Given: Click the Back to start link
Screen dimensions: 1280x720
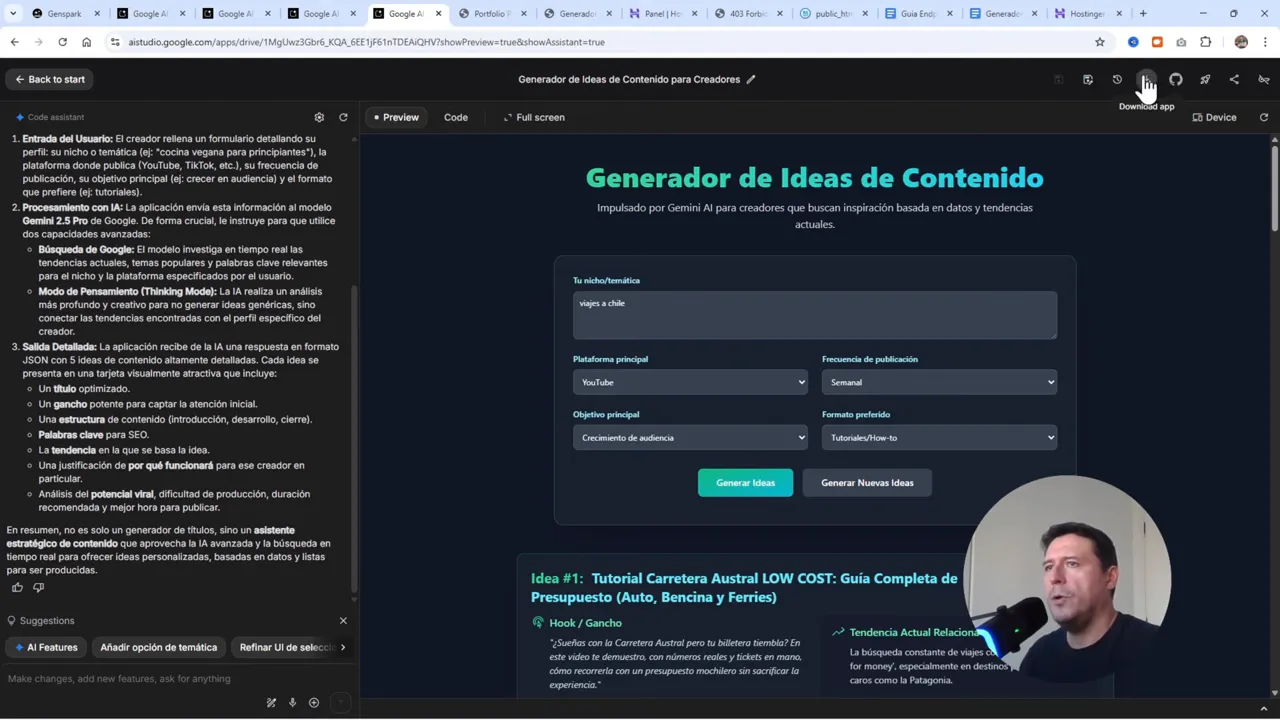Looking at the screenshot, I should point(48,79).
